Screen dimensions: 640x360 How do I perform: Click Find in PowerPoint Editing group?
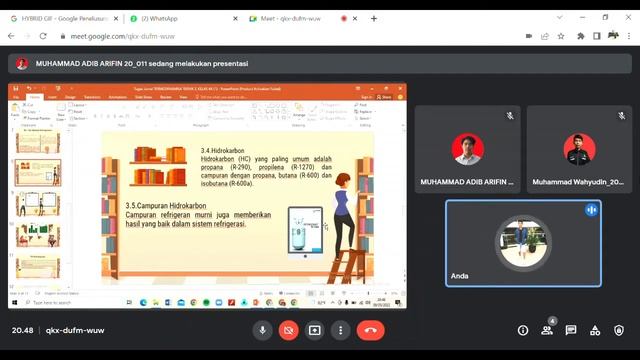[x=361, y=105]
